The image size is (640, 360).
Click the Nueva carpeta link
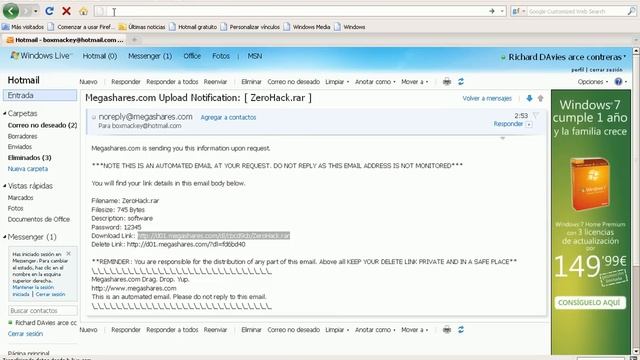tap(28, 169)
